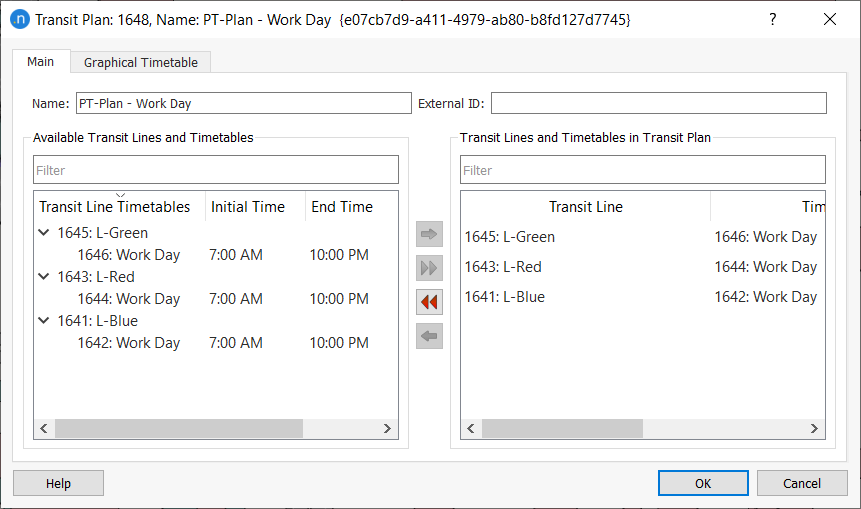
Task: Collapse the 1643: L-Red tree node
Action: point(43,277)
